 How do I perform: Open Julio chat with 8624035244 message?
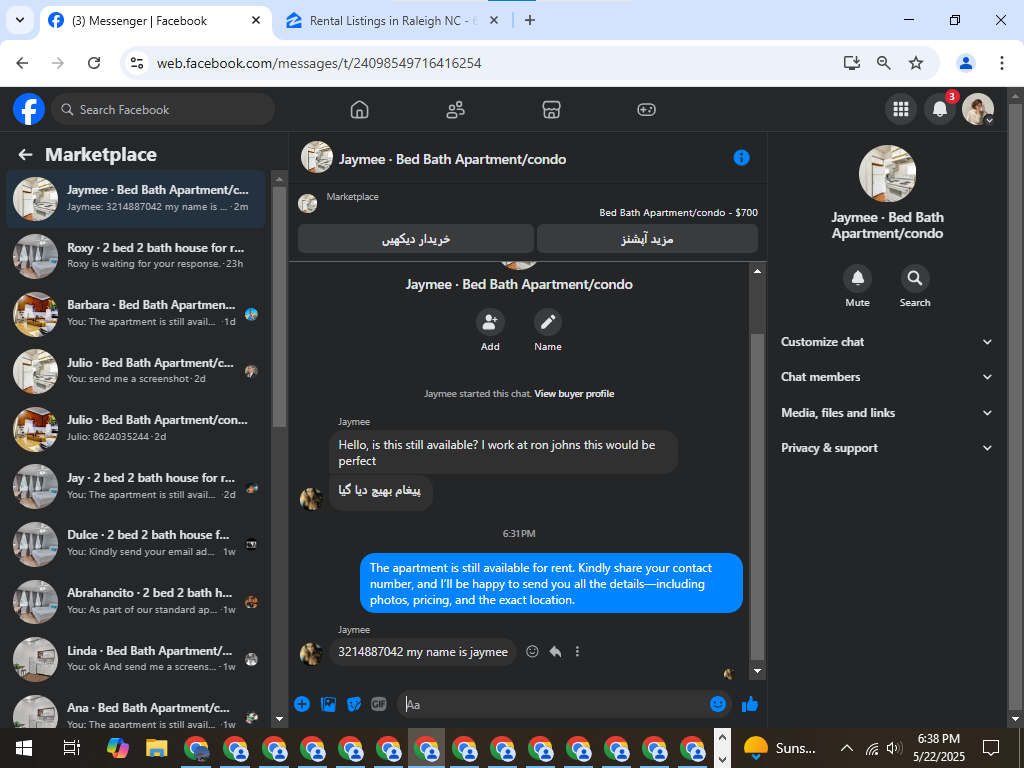pos(136,428)
